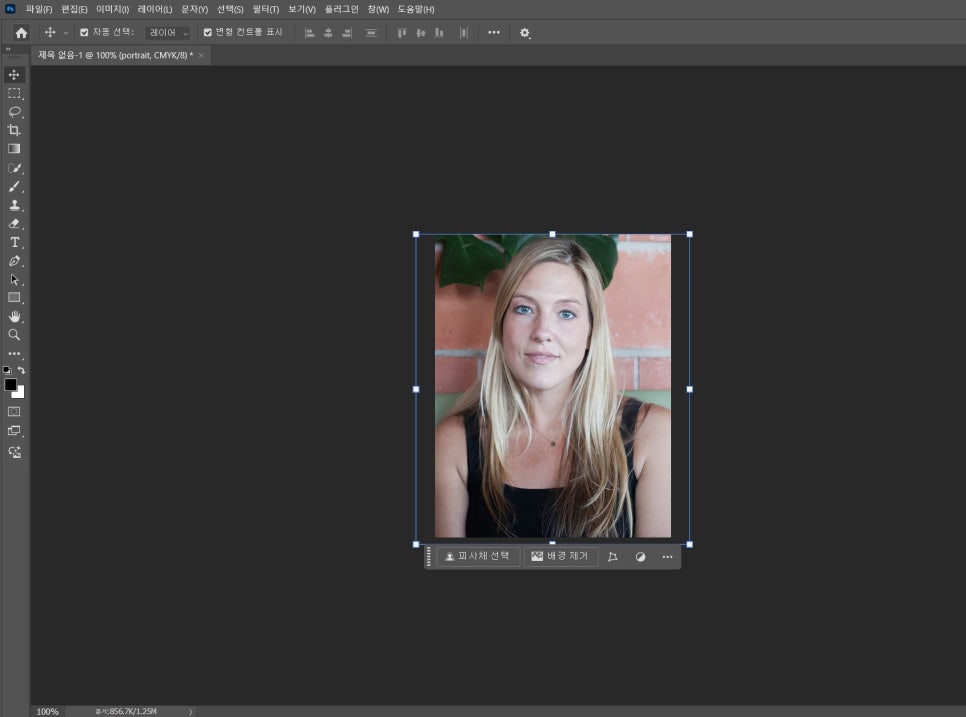
Task: Click the align left edges icon
Action: (310, 33)
